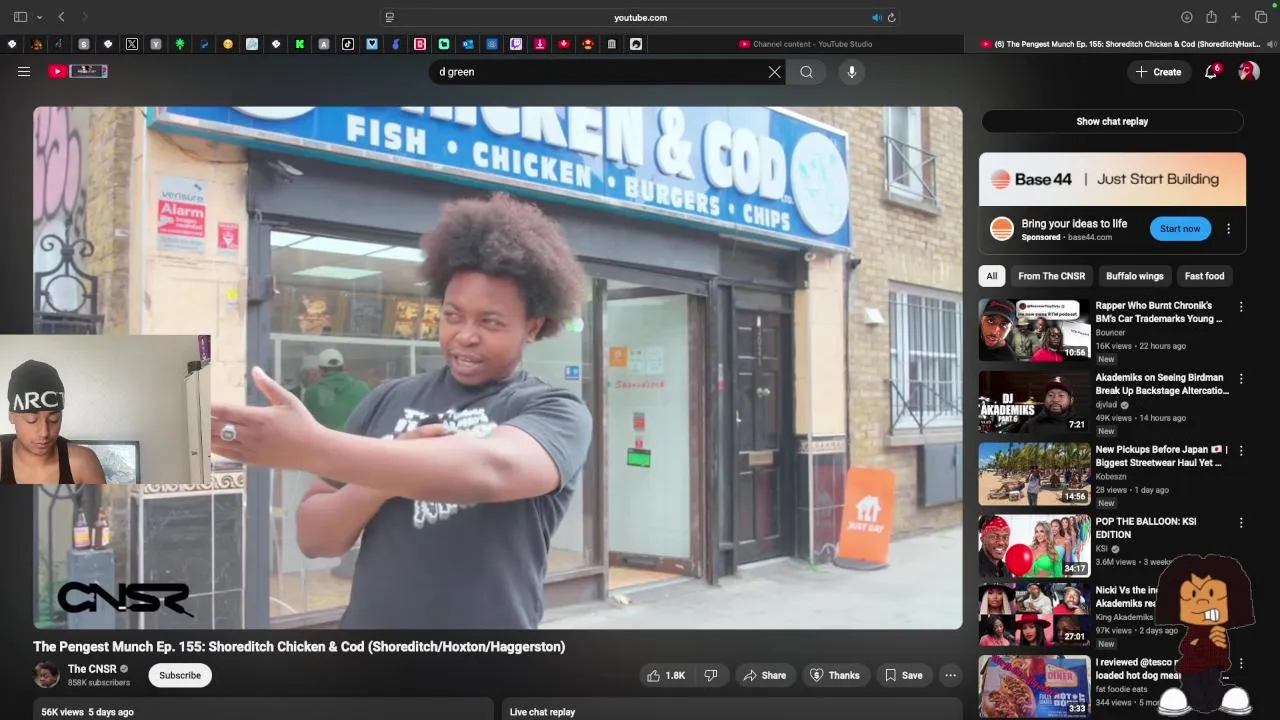The width and height of the screenshot is (1280, 720).
Task: Save the video to a playlist
Action: point(904,675)
